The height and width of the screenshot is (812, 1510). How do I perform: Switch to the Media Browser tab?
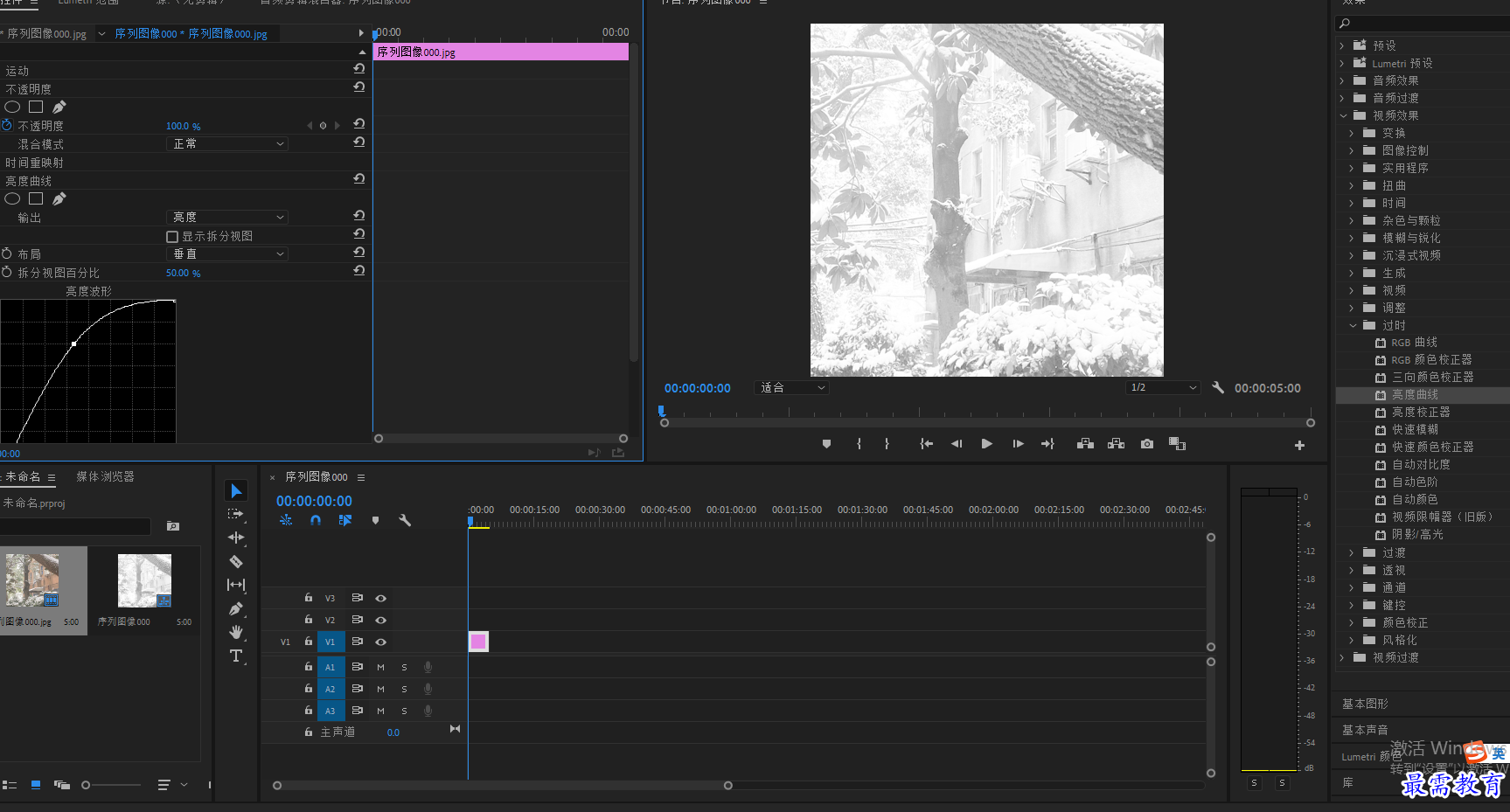[105, 476]
